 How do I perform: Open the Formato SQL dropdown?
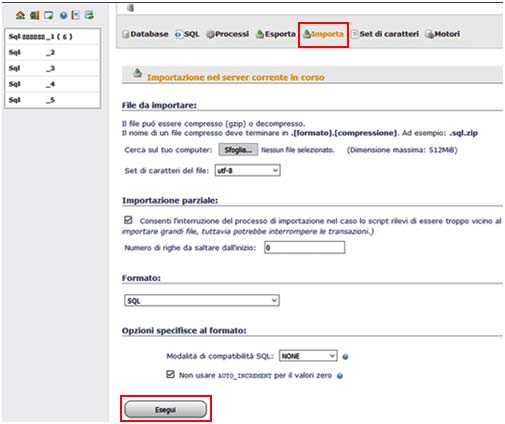pyautogui.click(x=202, y=300)
